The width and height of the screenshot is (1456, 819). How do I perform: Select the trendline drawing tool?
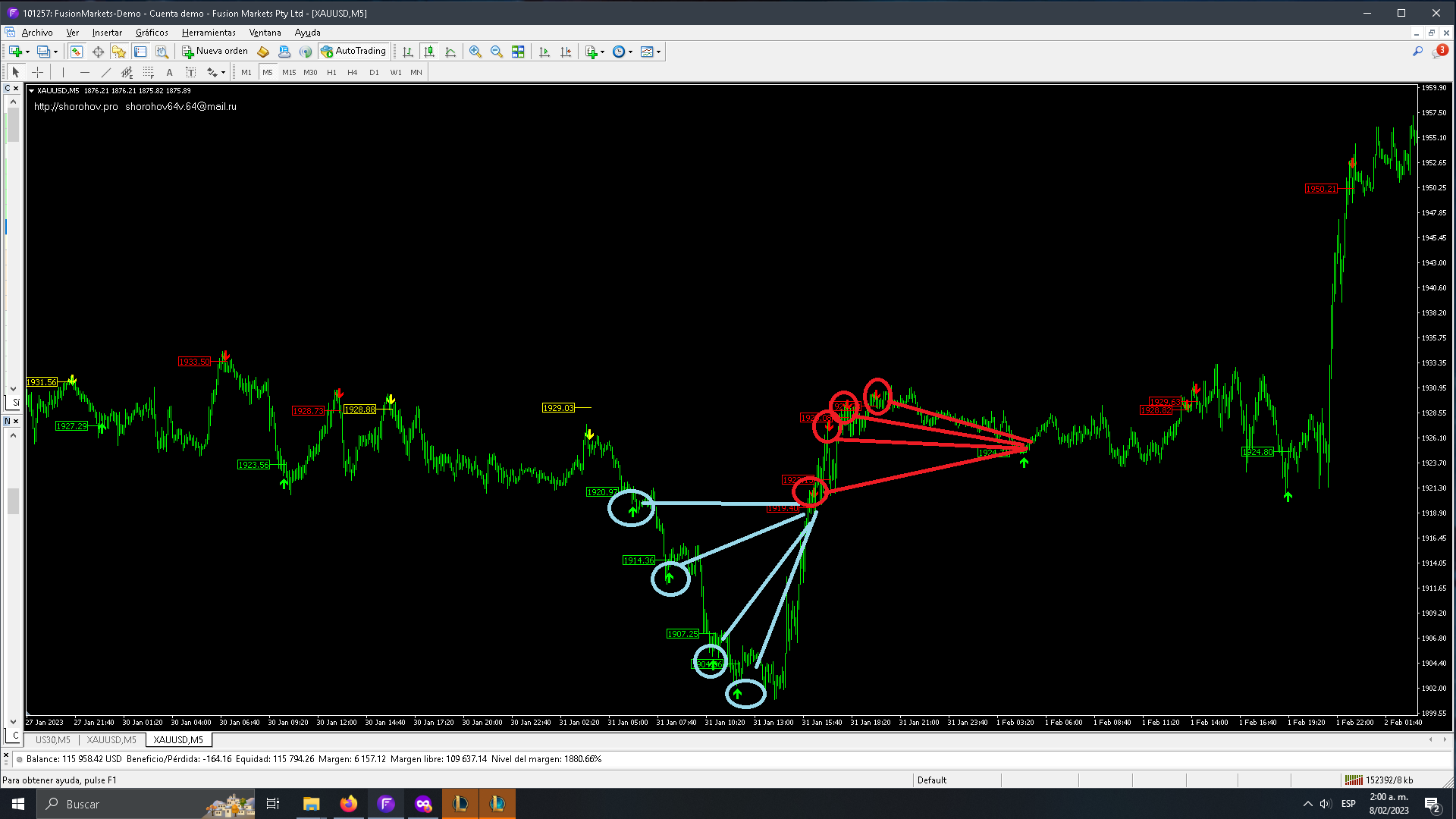[106, 73]
